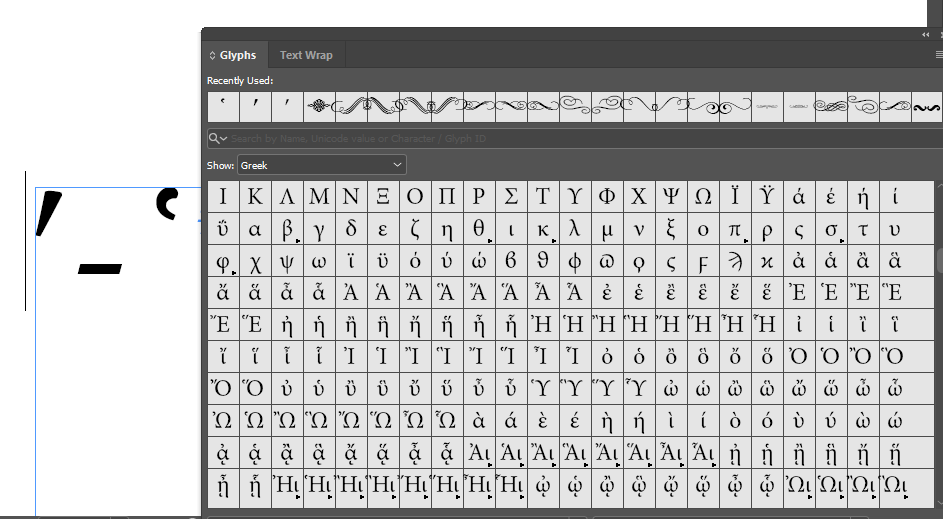Viewport: 943px width, 519px height.
Task: Select lowercase psi glyph ψ
Action: pos(287,261)
